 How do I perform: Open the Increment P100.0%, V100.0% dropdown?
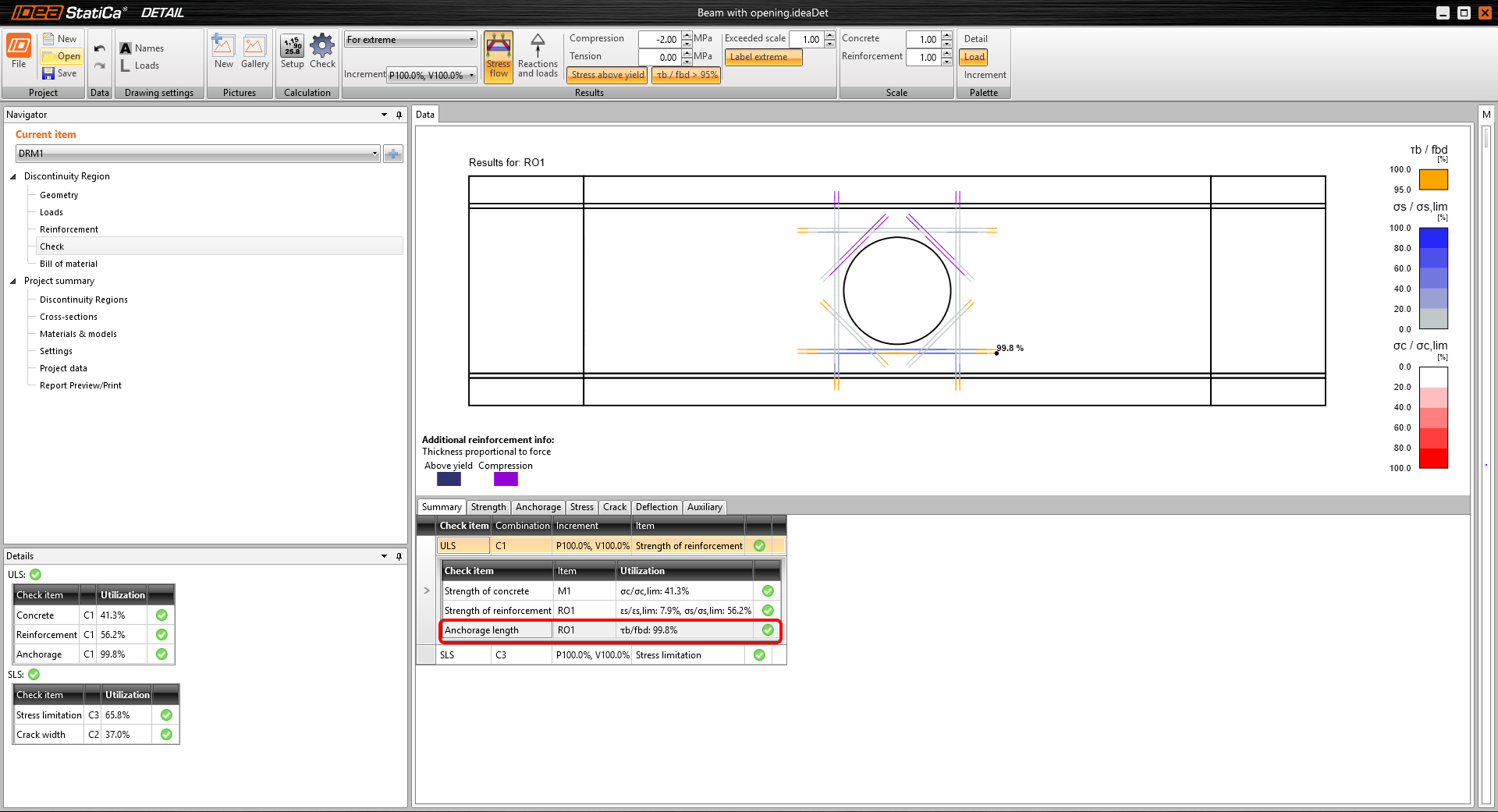(x=432, y=75)
